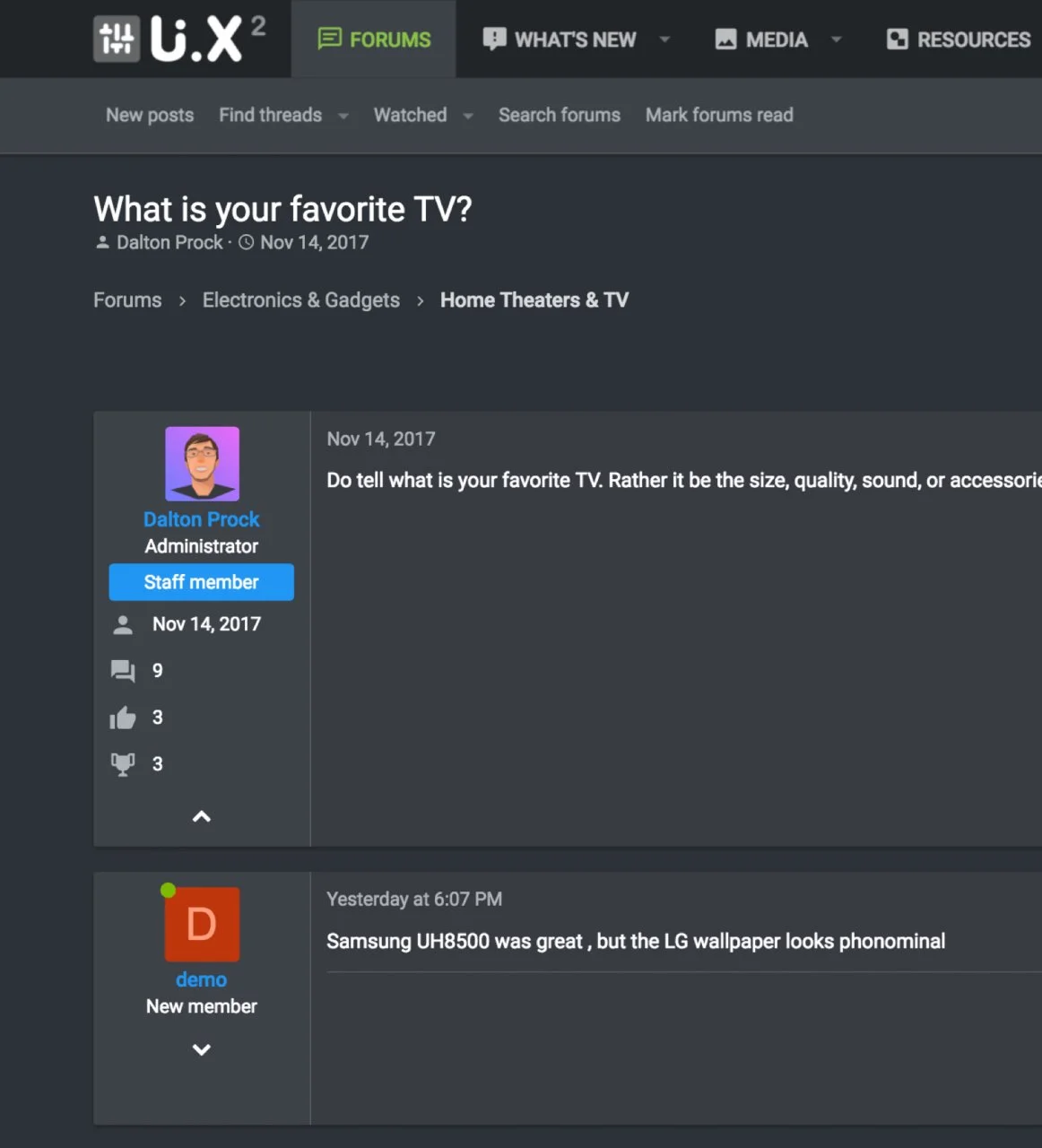This screenshot has height=1148, width=1042.
Task: Click the thumbs-up likes icon
Action: (122, 717)
